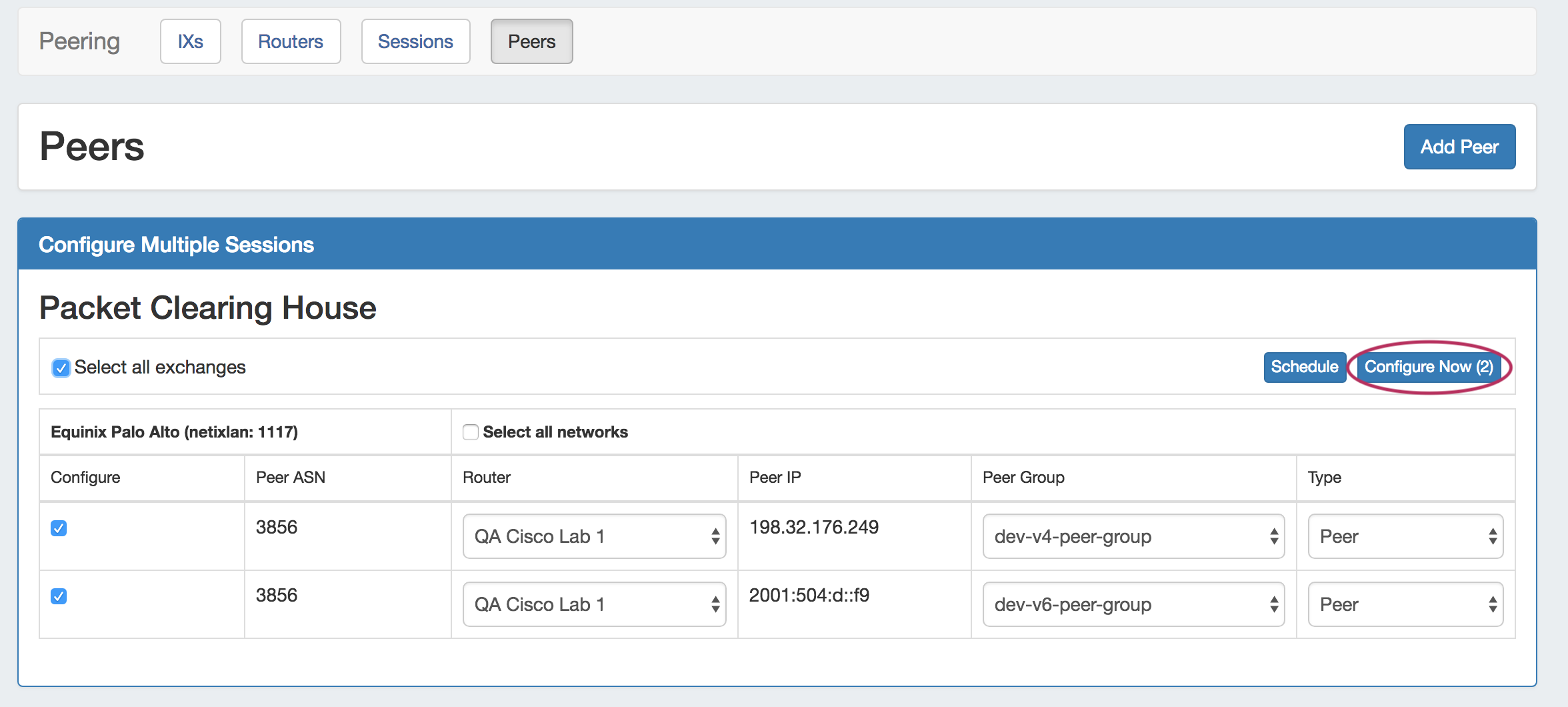Go to the Sessions tab
This screenshot has width=1568, height=707.
pos(415,41)
